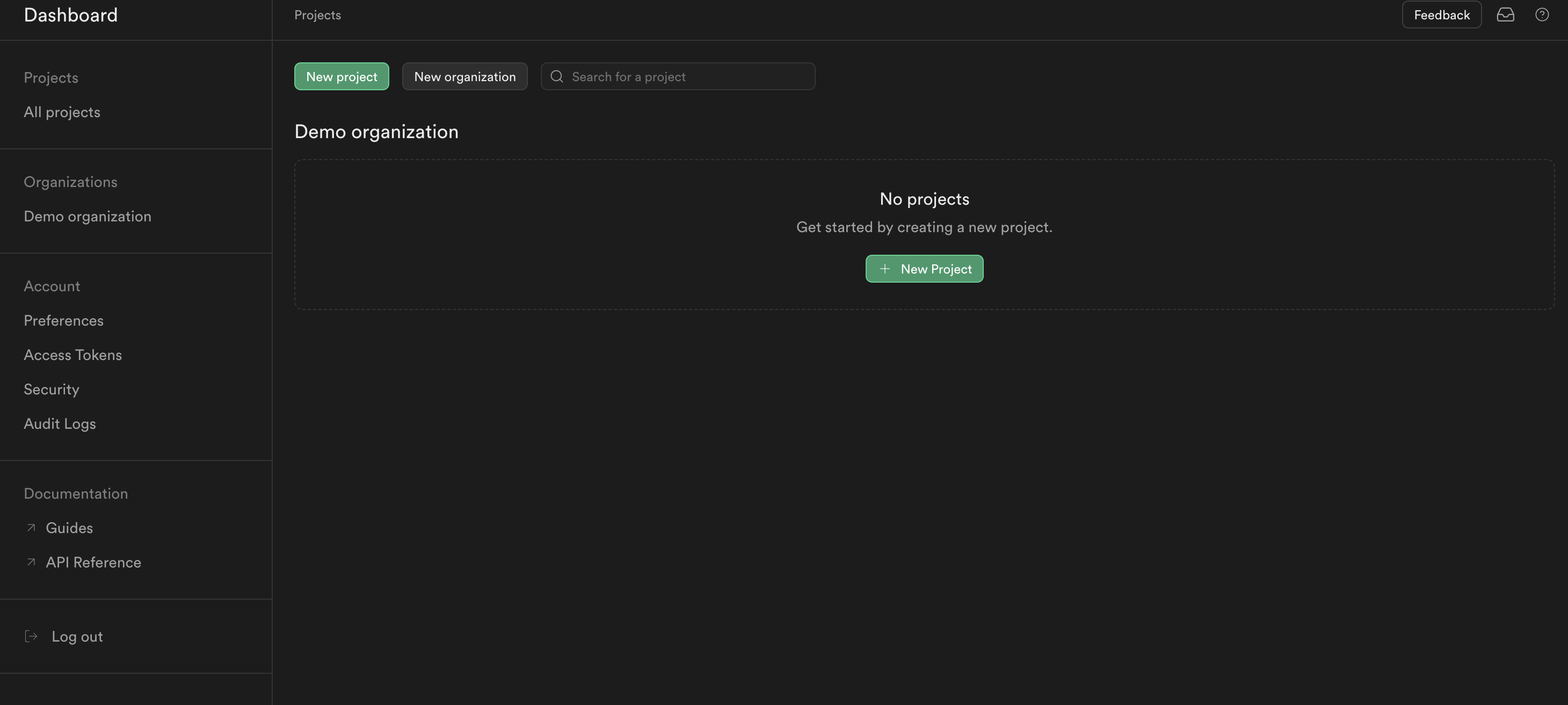
Task: Click the API Reference arrow icon
Action: (31, 562)
